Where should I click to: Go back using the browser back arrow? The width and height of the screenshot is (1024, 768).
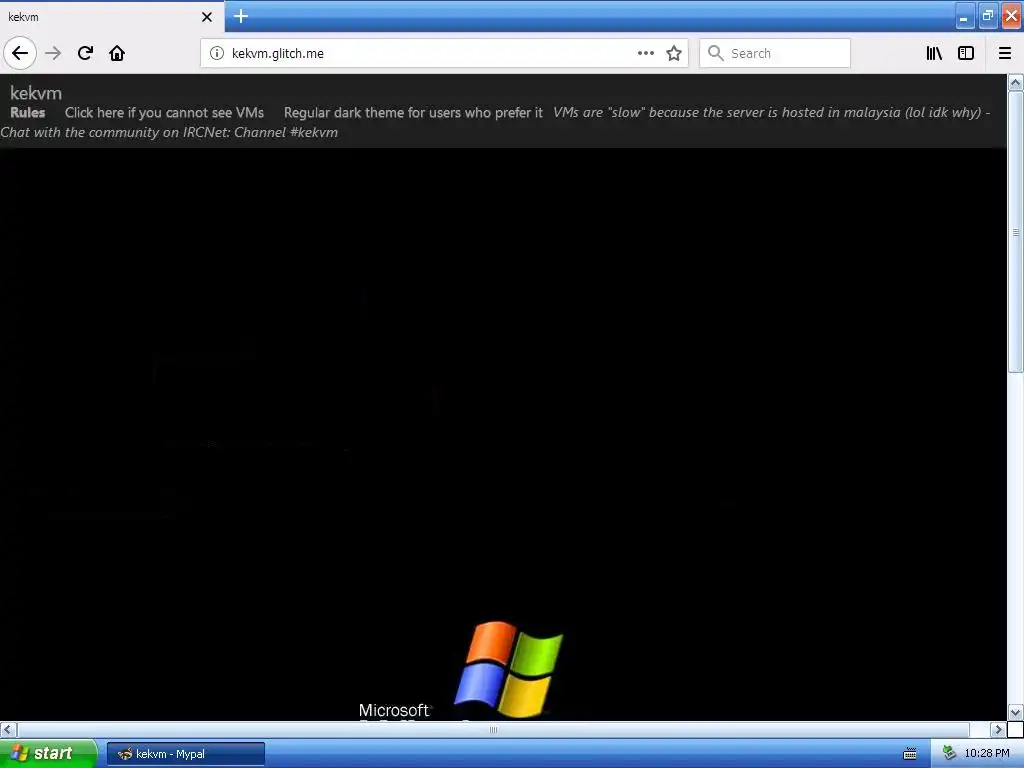pos(20,53)
